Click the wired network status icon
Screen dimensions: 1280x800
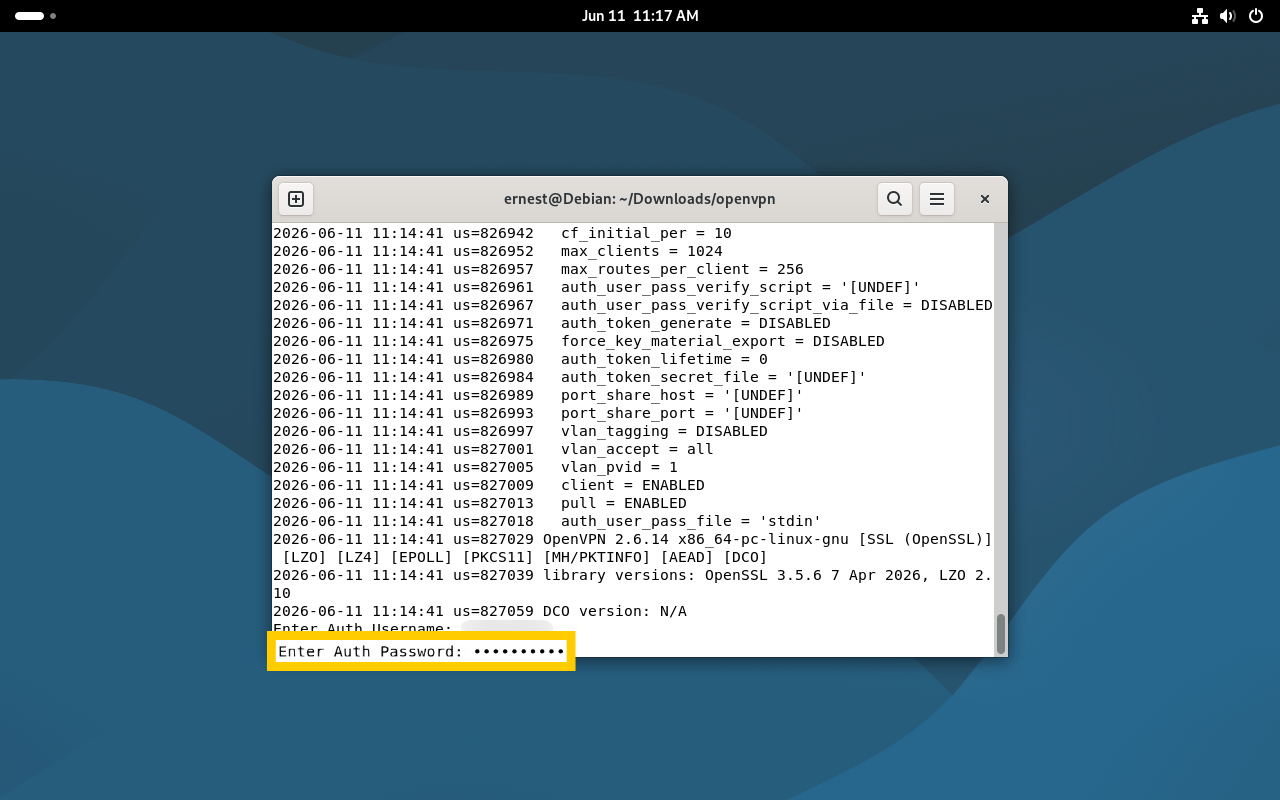(x=1200, y=16)
